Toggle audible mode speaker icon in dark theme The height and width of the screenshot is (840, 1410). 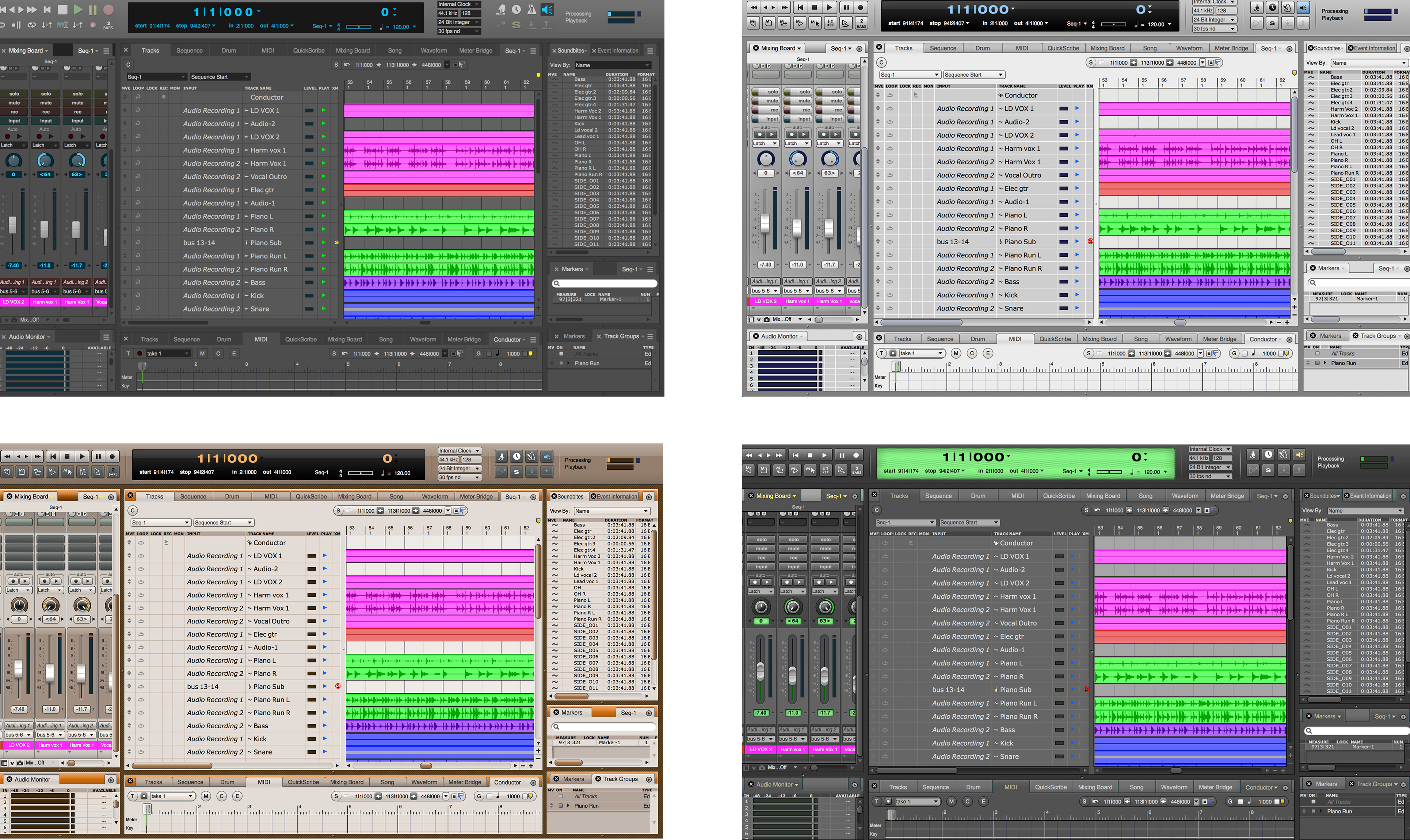point(547,9)
